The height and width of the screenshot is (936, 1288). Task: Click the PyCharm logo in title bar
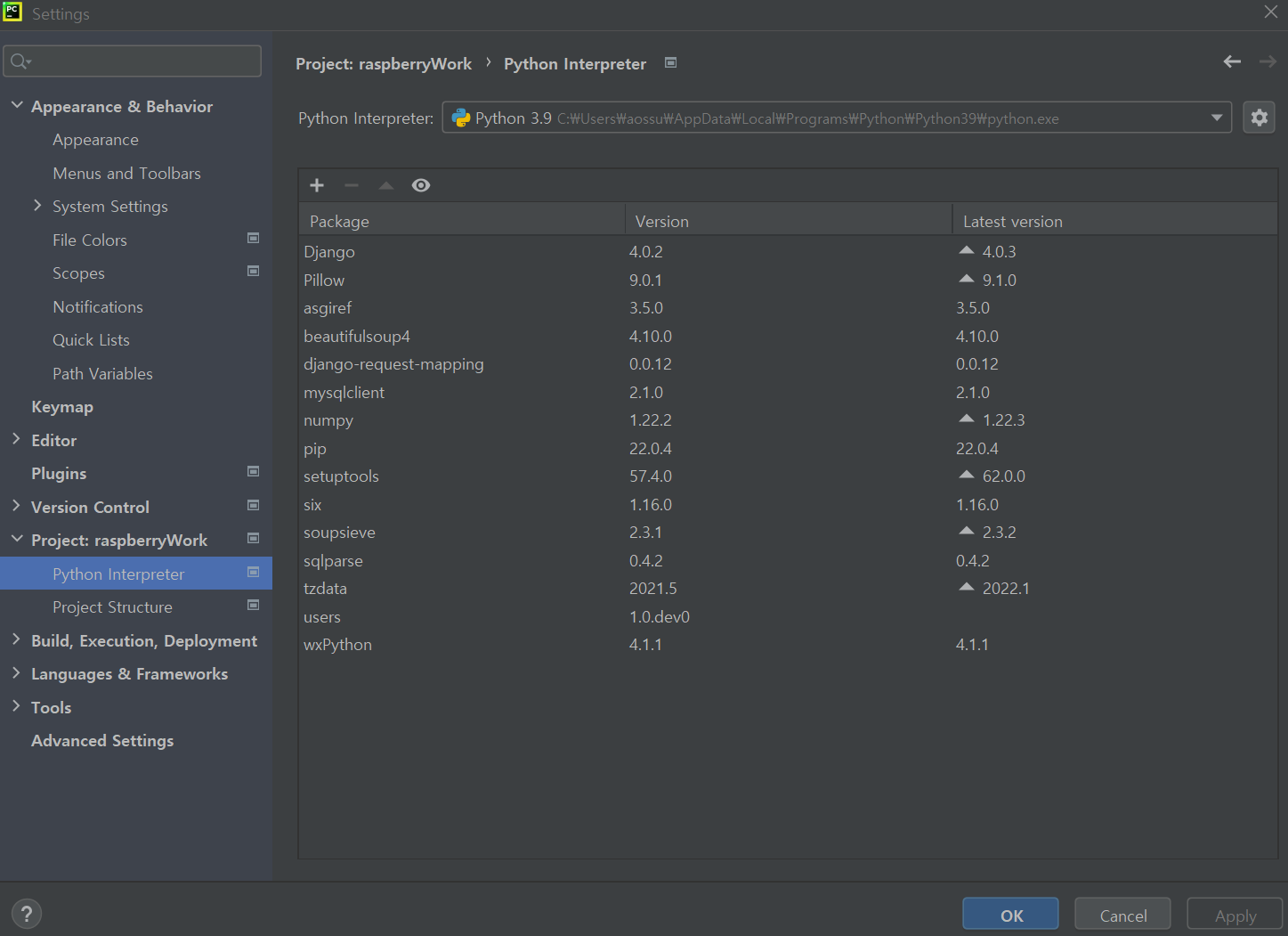click(x=12, y=12)
